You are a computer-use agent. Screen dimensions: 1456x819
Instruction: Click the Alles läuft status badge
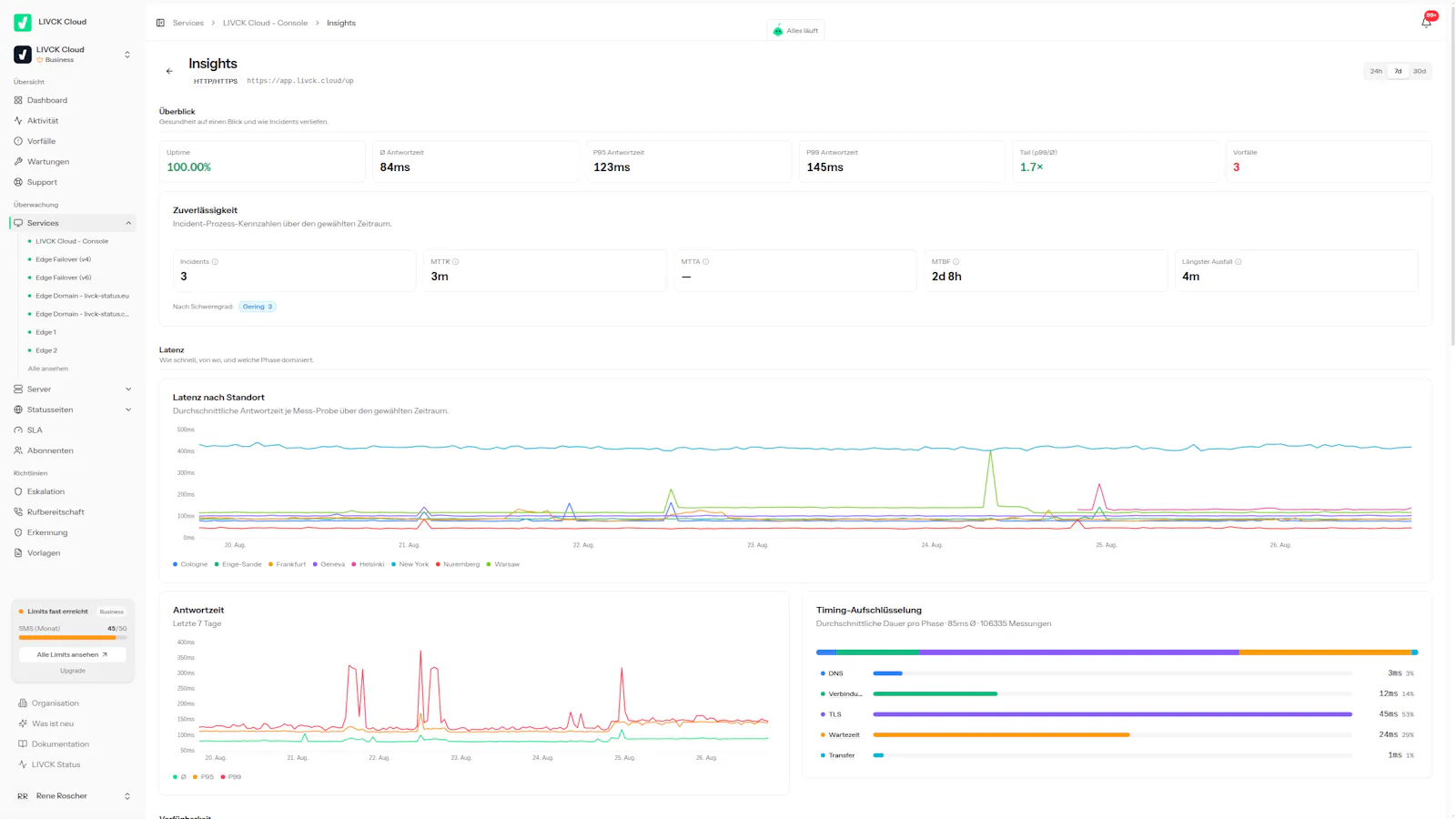pyautogui.click(x=796, y=31)
